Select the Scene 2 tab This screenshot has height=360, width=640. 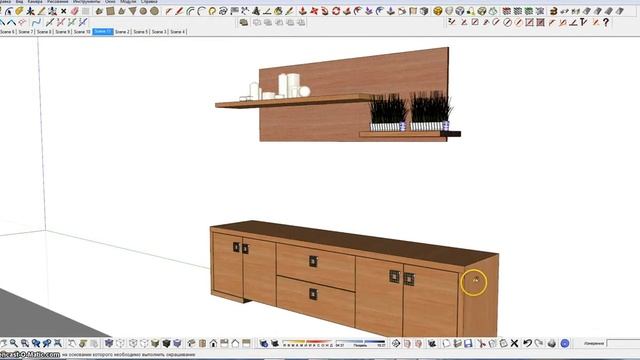[122, 31]
